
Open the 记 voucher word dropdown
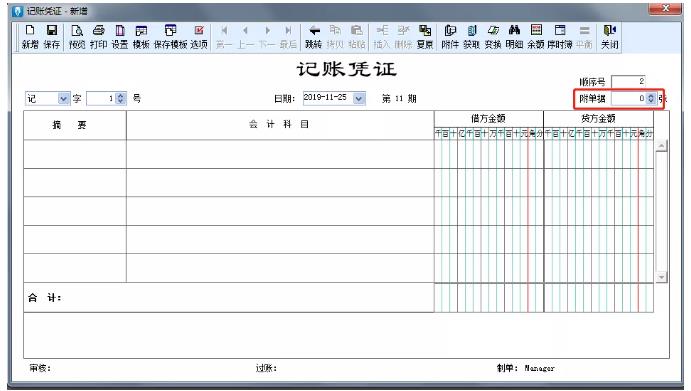pyautogui.click(x=64, y=98)
